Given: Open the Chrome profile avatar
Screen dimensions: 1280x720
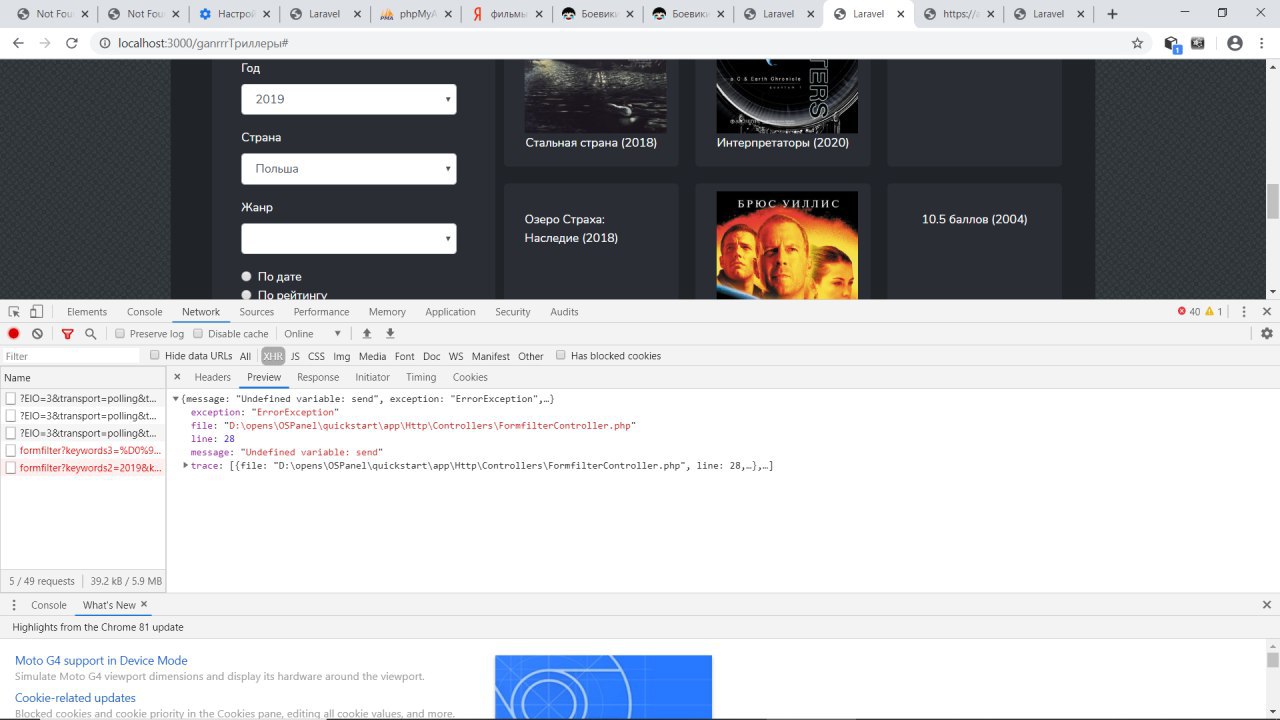Looking at the screenshot, I should [x=1234, y=43].
